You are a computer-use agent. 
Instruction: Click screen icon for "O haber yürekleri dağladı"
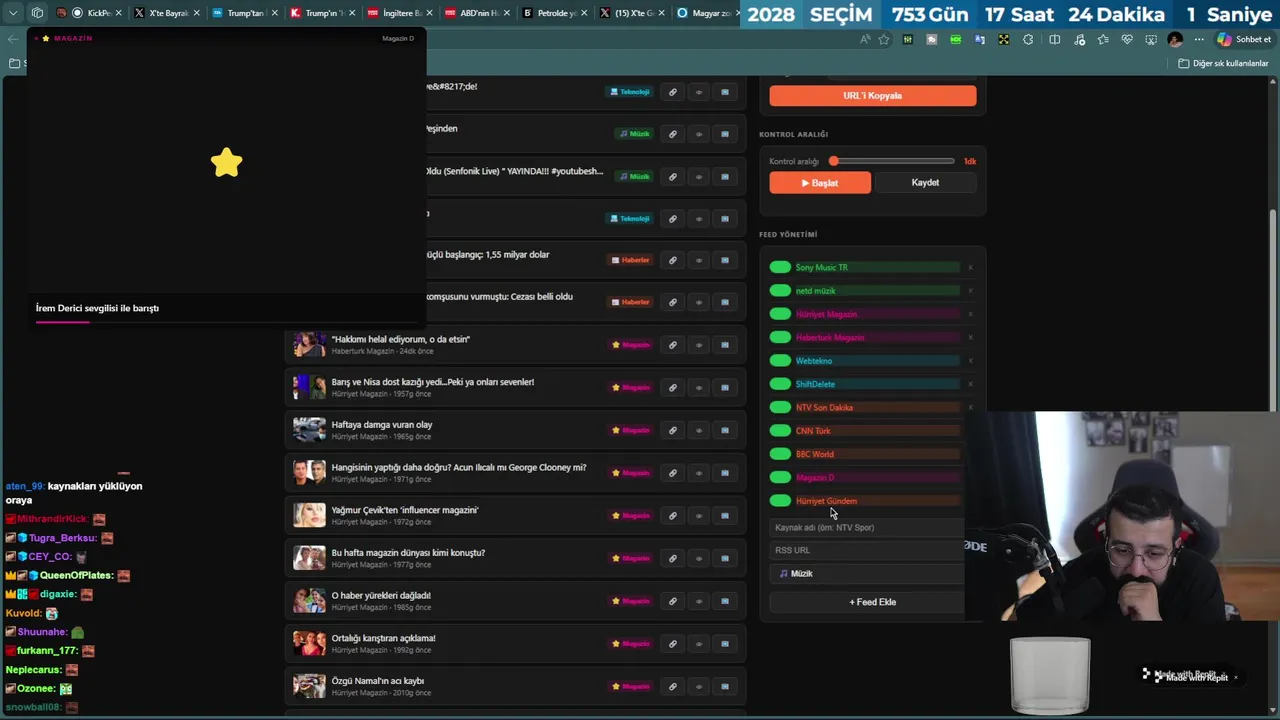[x=725, y=601]
